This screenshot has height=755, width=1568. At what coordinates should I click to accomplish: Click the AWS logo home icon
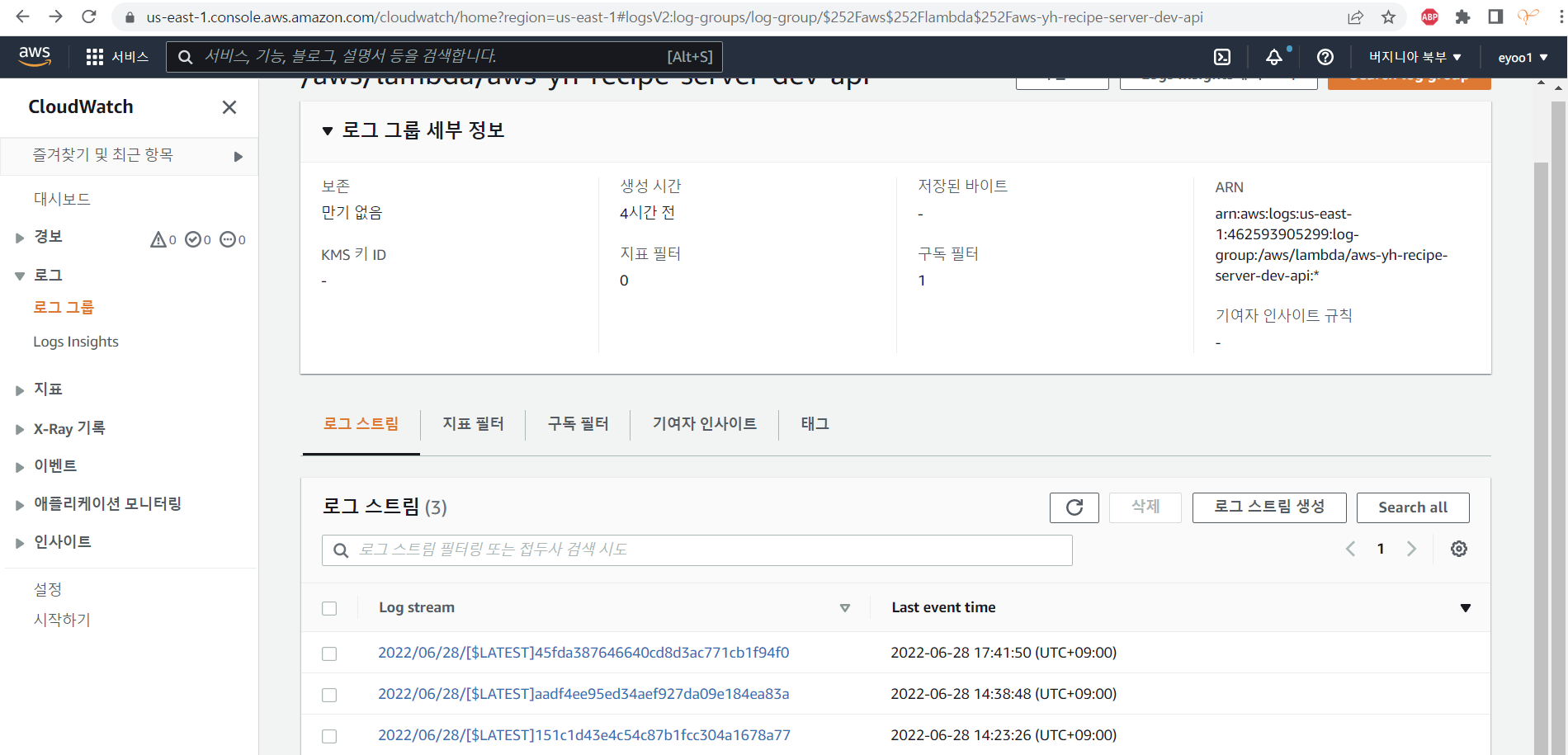pos(35,56)
